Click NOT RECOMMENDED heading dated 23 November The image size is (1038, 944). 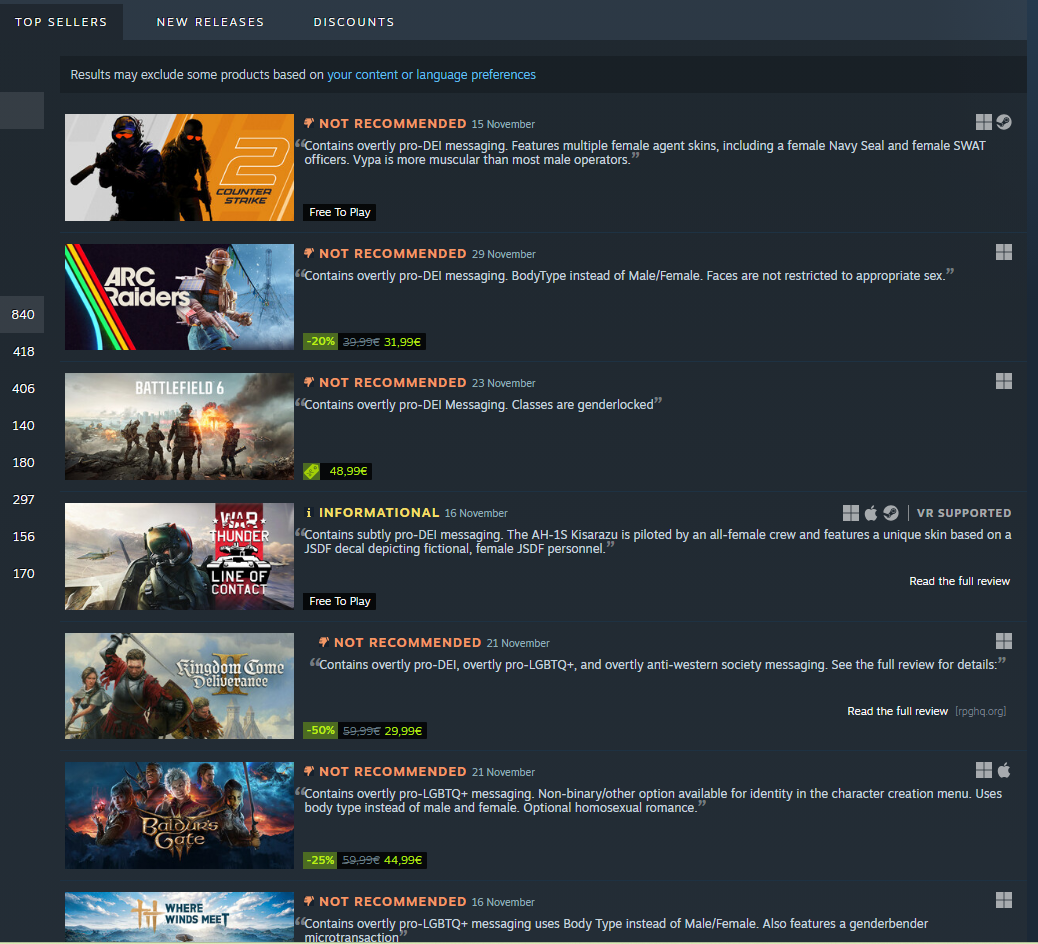[393, 383]
